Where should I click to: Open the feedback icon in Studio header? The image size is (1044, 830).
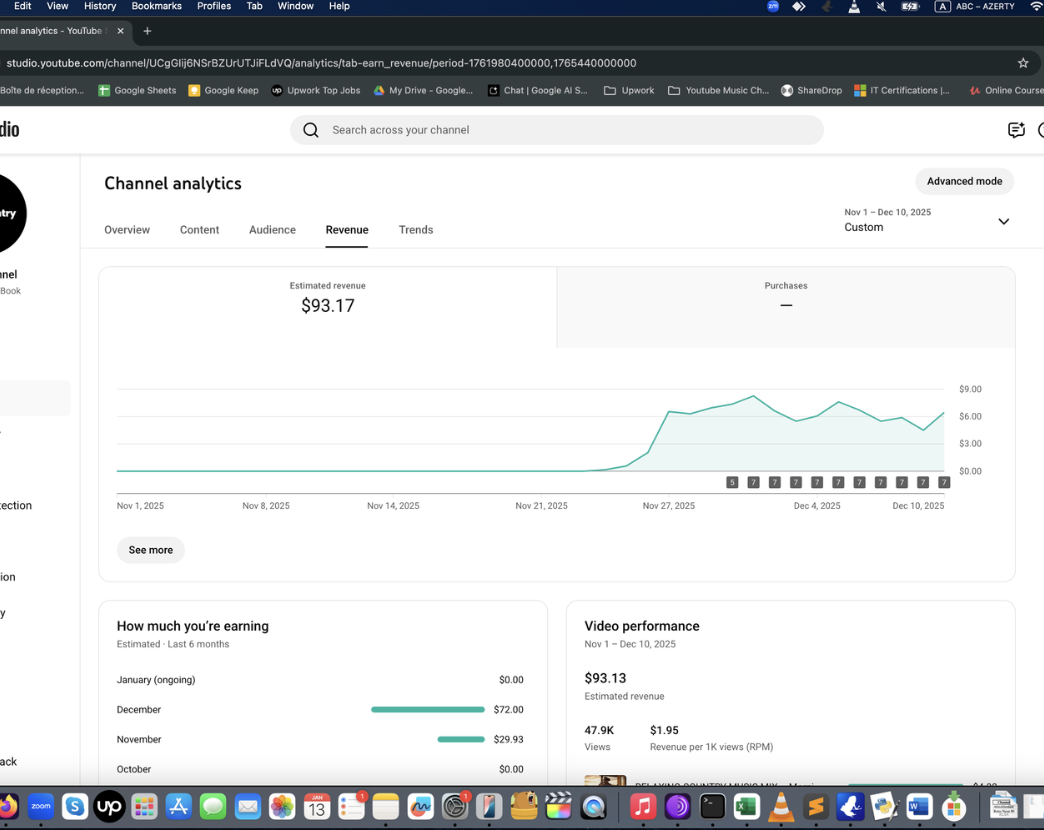point(1016,130)
